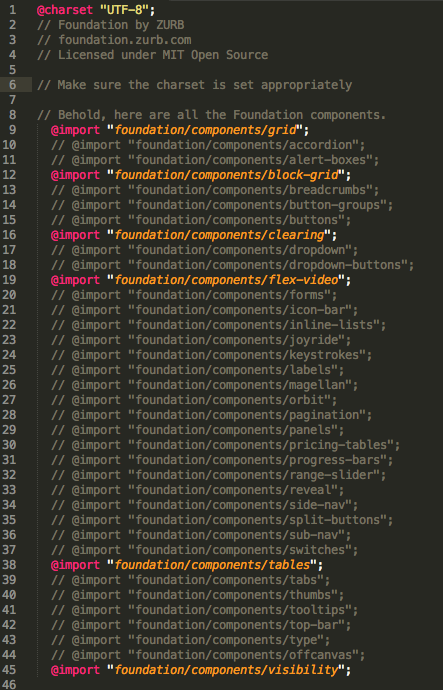
Task: Click the foundation/components/tables import path
Action: [212, 565]
